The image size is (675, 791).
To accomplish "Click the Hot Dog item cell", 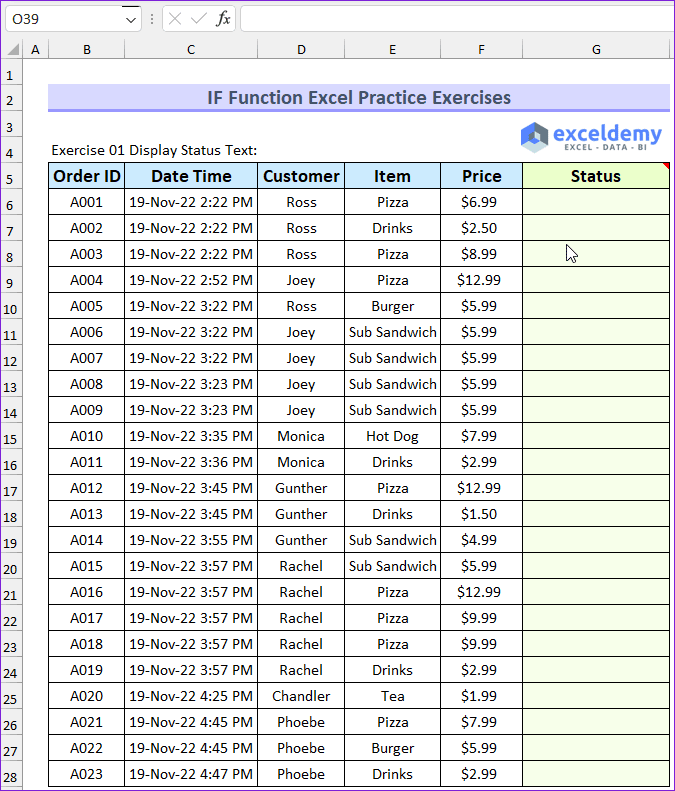I will click(392, 436).
